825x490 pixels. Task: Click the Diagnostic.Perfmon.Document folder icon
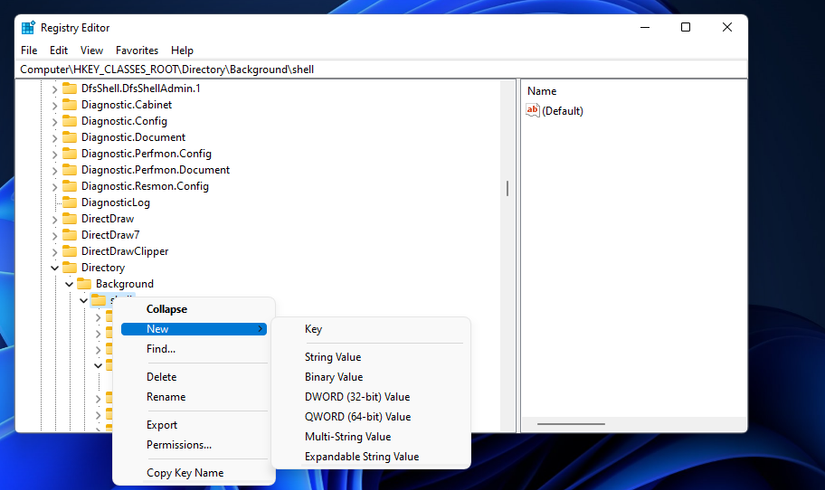69,169
